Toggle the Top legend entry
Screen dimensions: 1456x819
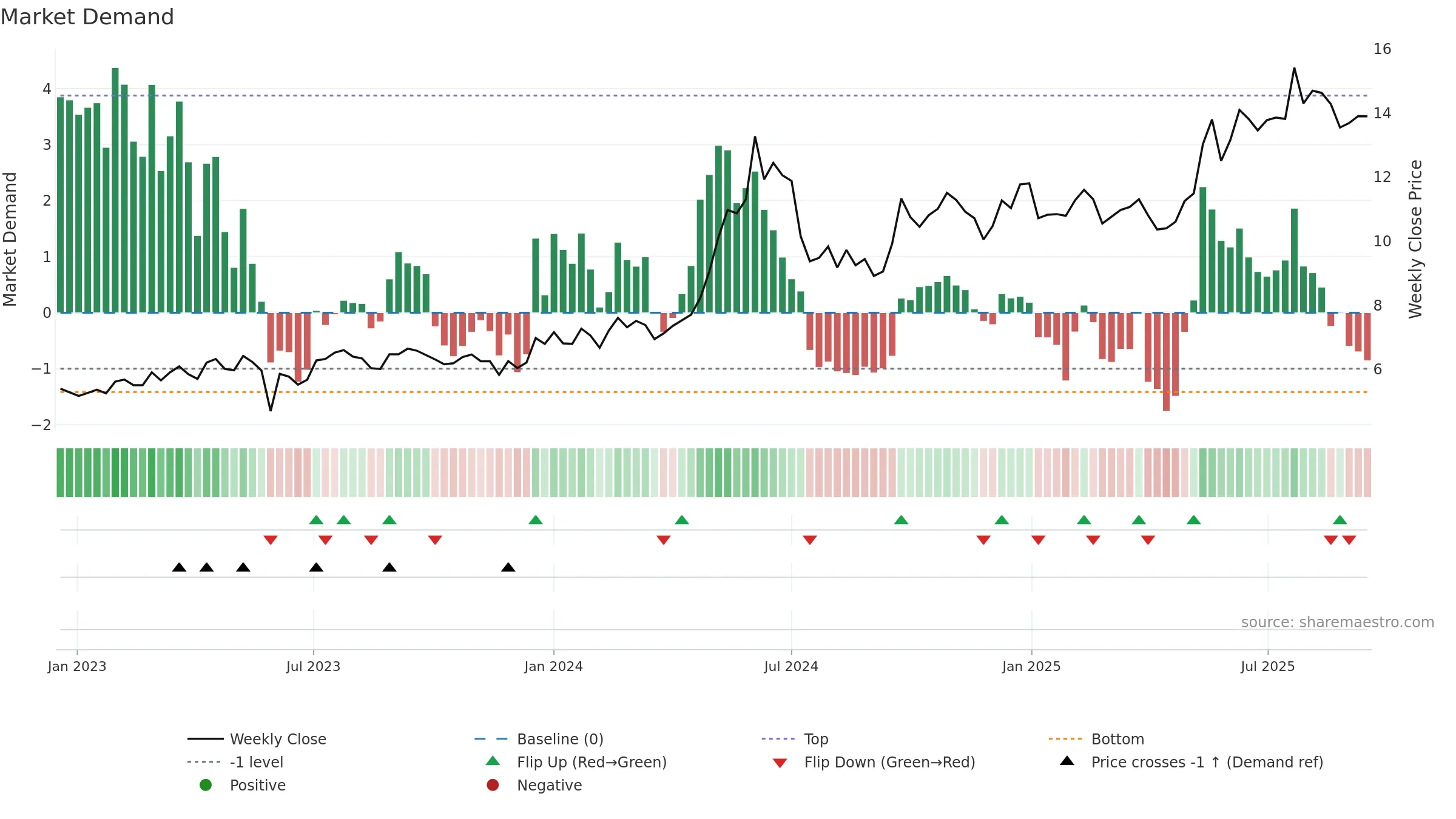795,739
